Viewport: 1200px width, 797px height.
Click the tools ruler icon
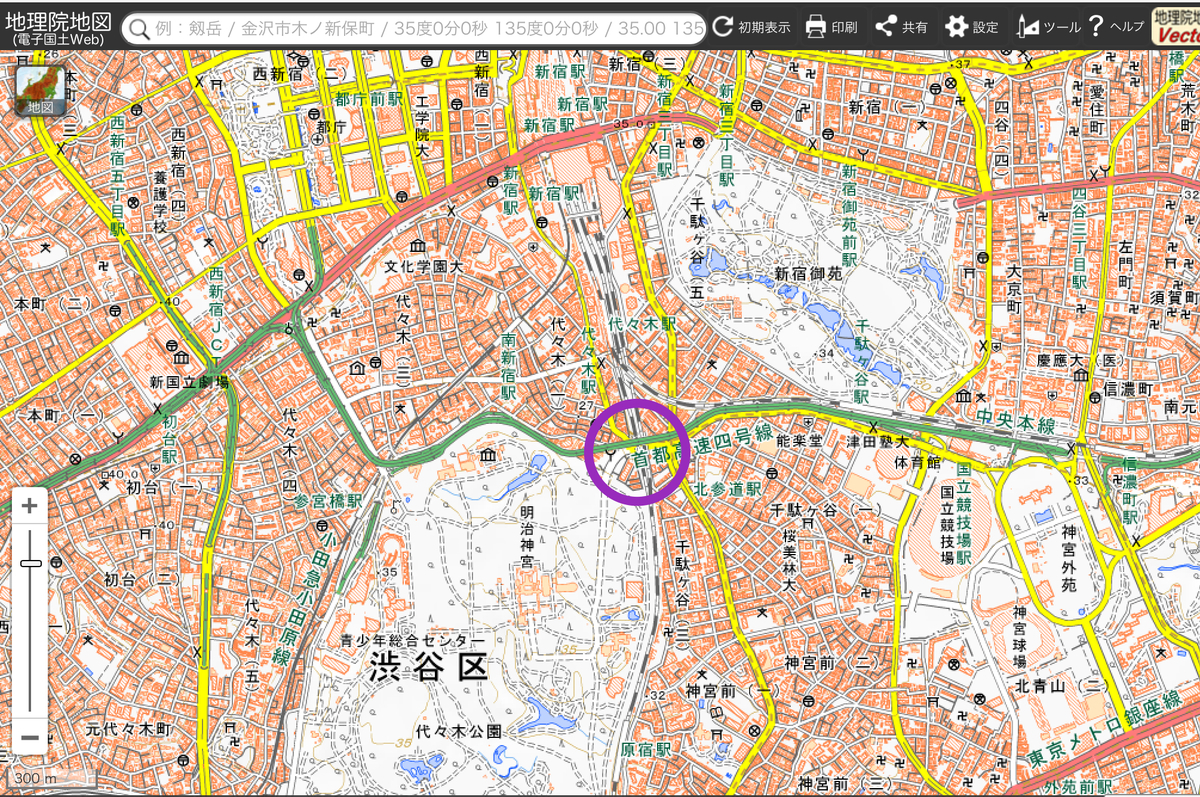(1027, 27)
